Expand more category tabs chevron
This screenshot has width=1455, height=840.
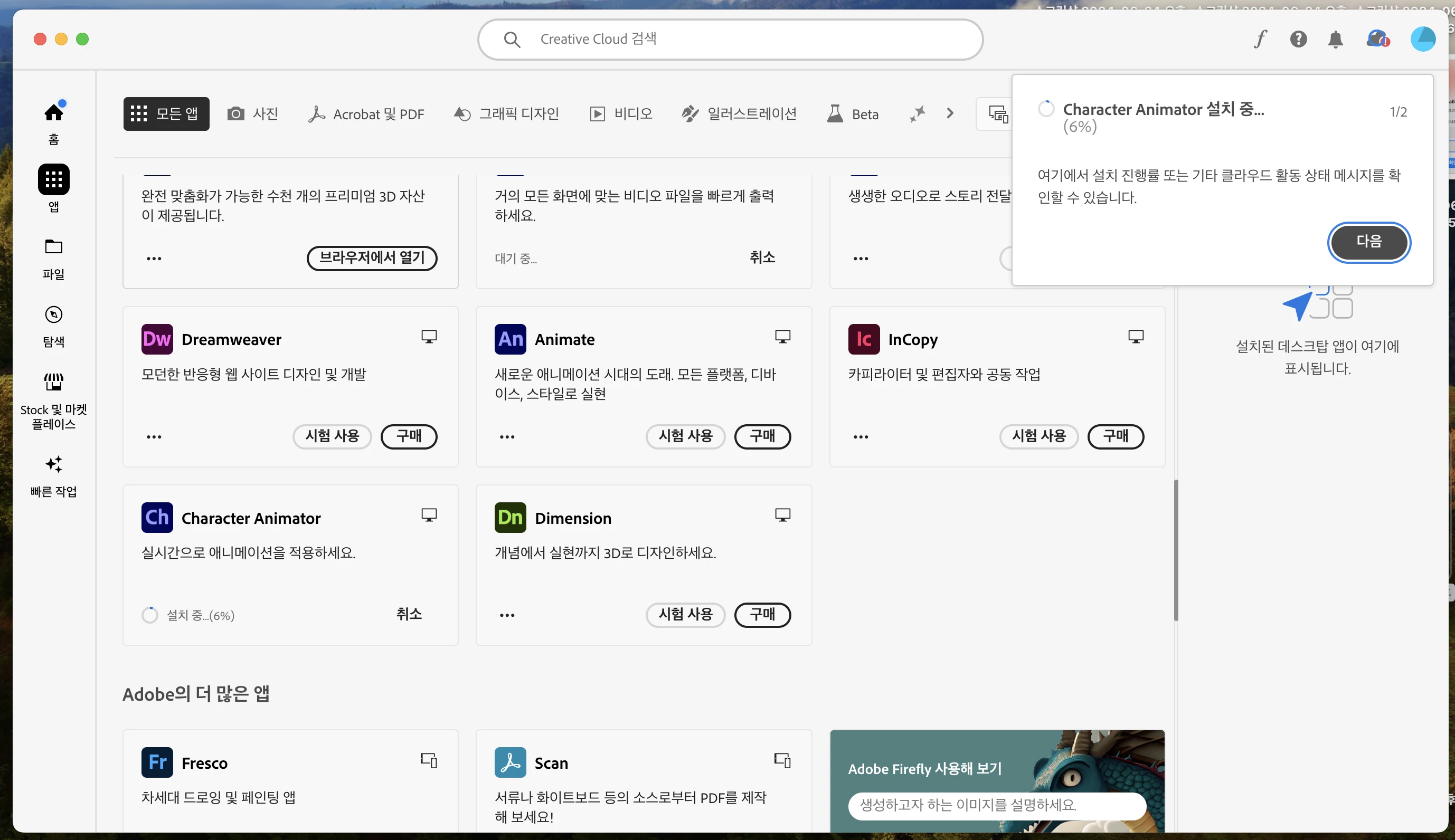click(x=950, y=113)
